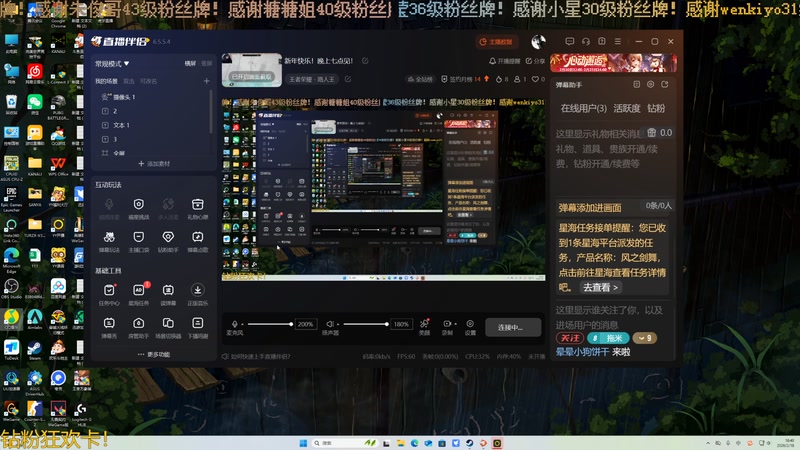Open the 弹幕秀 danmaku show tool
Screen dimensions: 800x450
point(109,327)
